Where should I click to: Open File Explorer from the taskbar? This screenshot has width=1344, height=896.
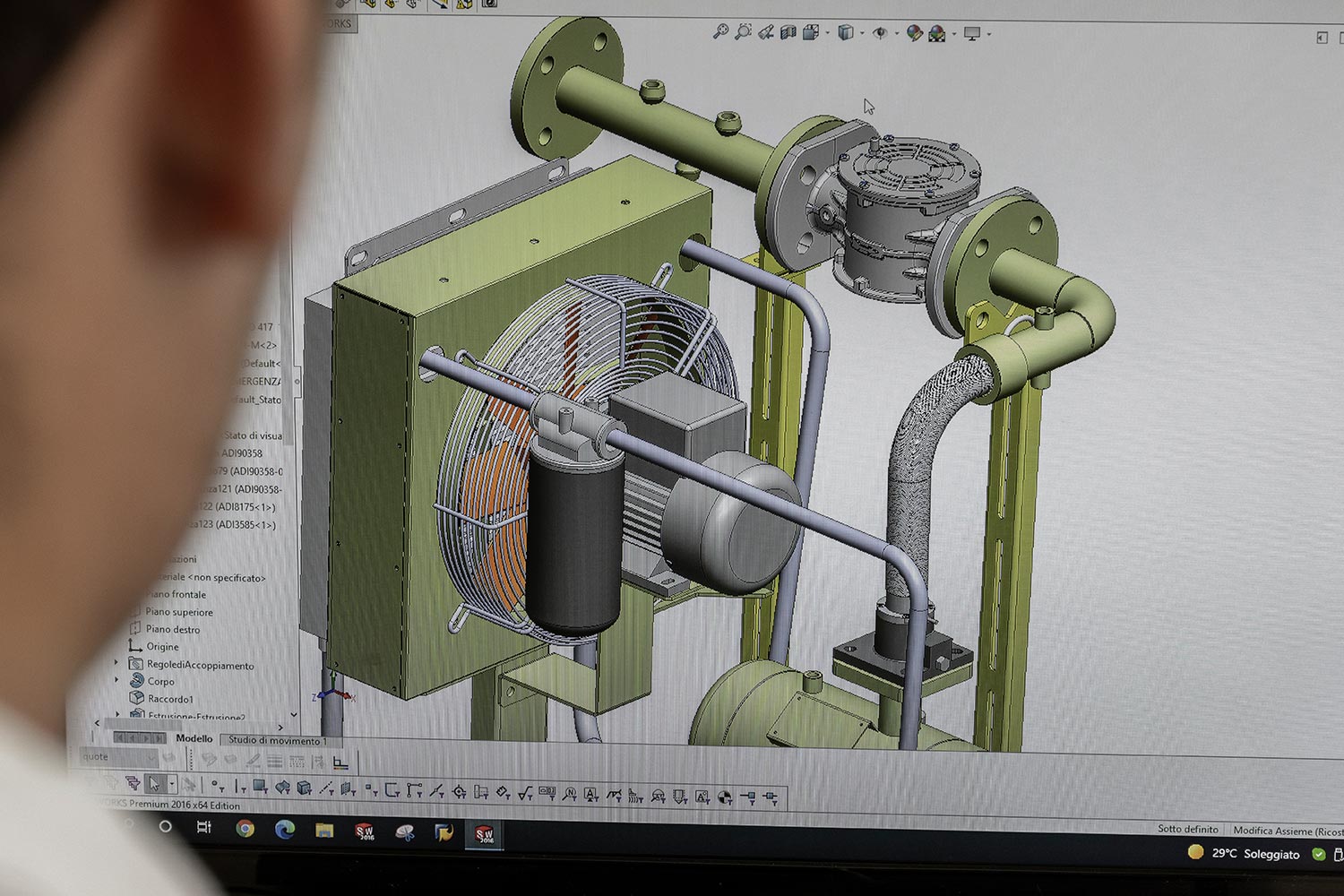pyautogui.click(x=324, y=831)
